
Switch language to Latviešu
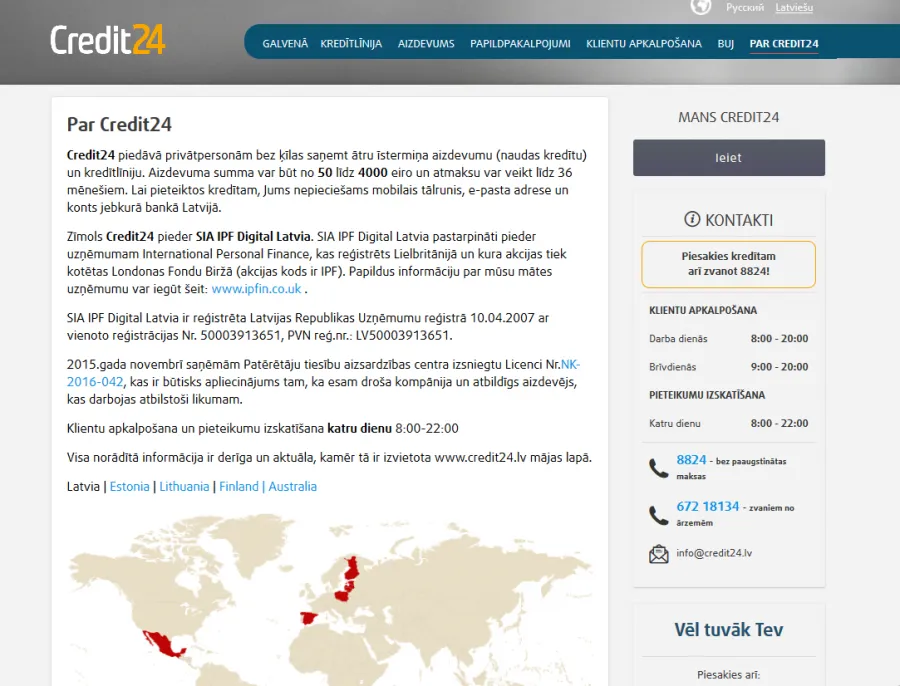794,7
